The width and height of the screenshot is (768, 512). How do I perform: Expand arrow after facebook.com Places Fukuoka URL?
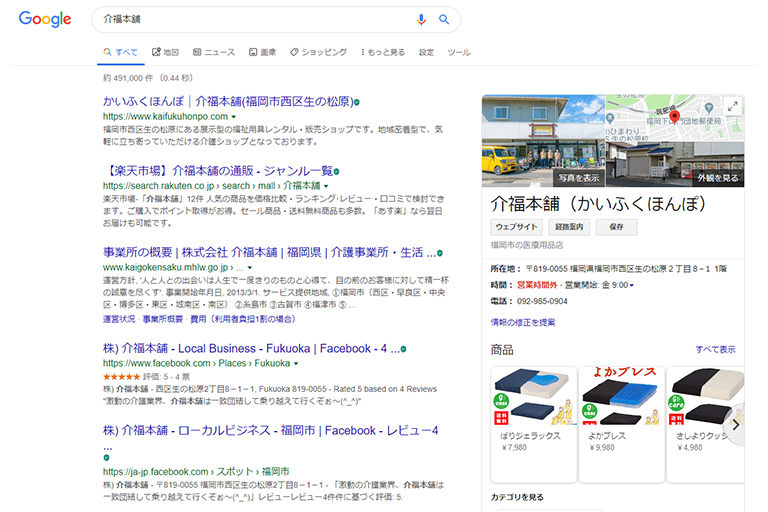pos(296,364)
